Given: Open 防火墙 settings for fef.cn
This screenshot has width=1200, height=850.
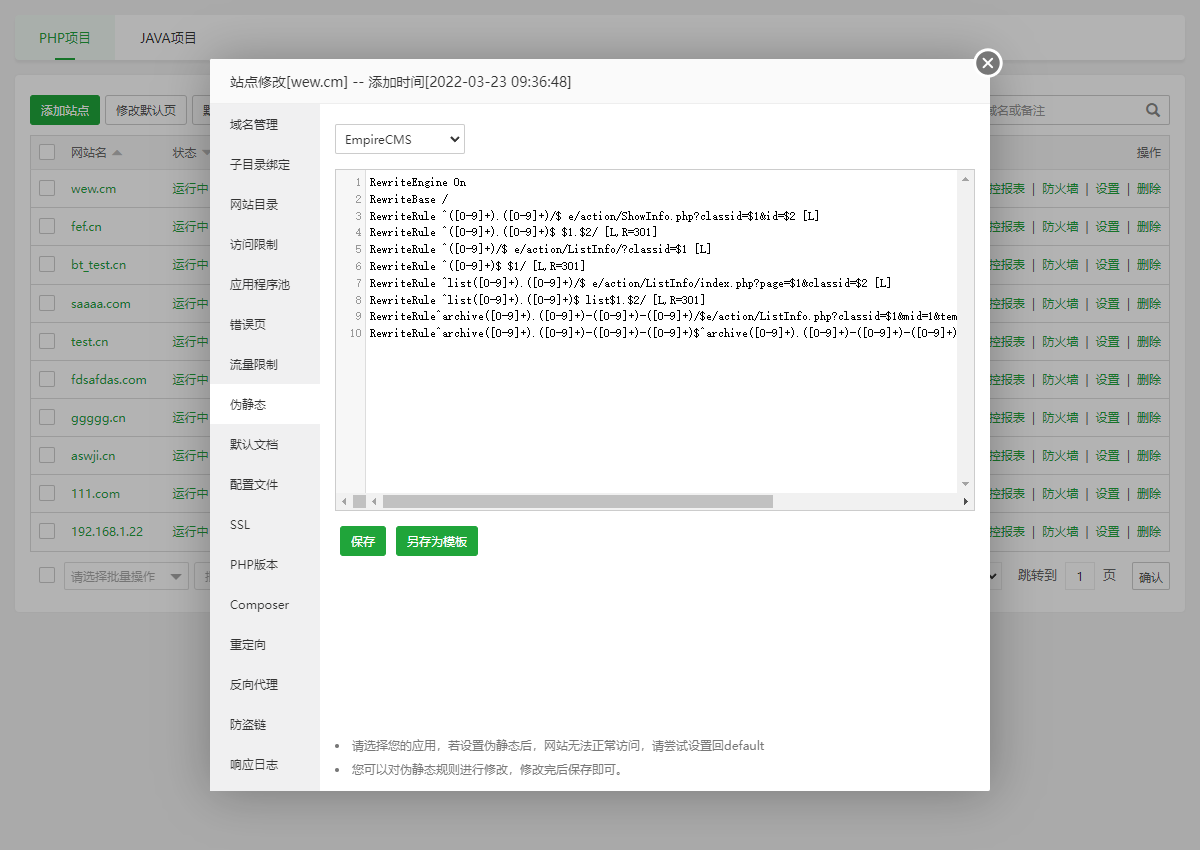Looking at the screenshot, I should [1060, 227].
